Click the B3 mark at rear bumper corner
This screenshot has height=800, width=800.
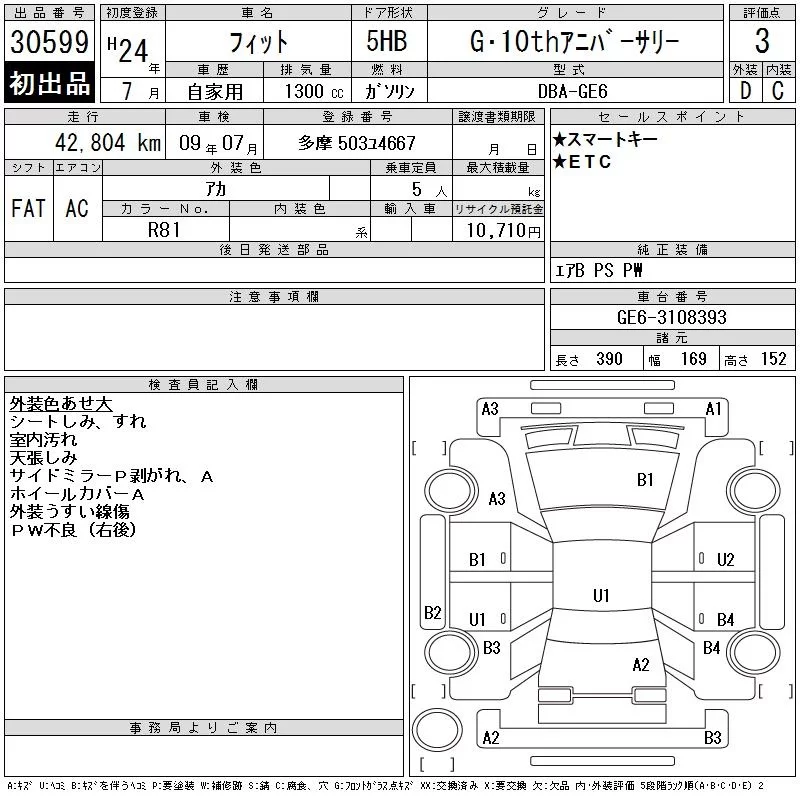[713, 738]
